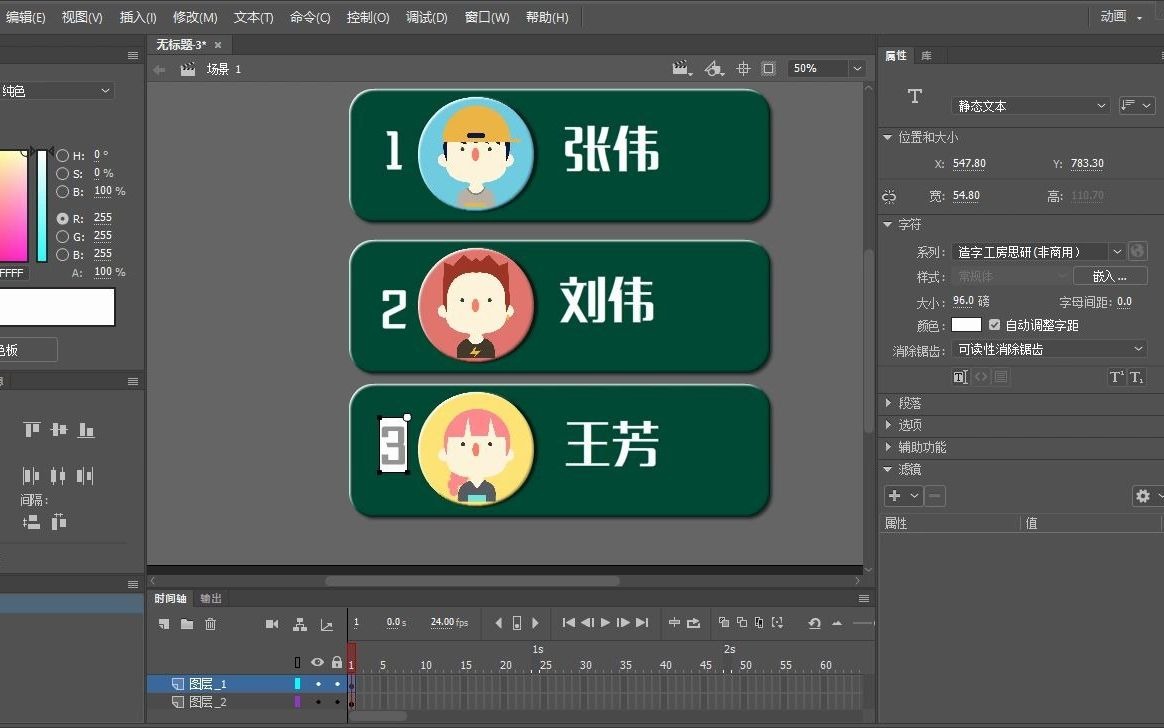Click the Insert Frames icon in timeline toolbar
This screenshot has height=728, width=1164.
[675, 623]
